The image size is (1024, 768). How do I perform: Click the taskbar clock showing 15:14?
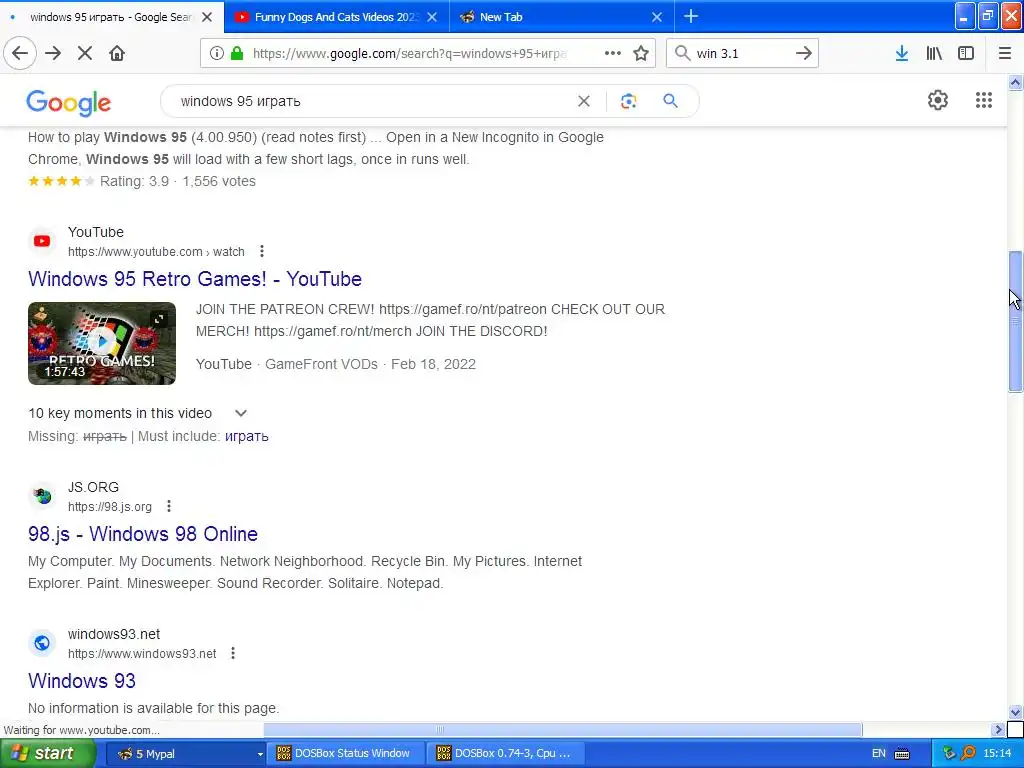(997, 754)
